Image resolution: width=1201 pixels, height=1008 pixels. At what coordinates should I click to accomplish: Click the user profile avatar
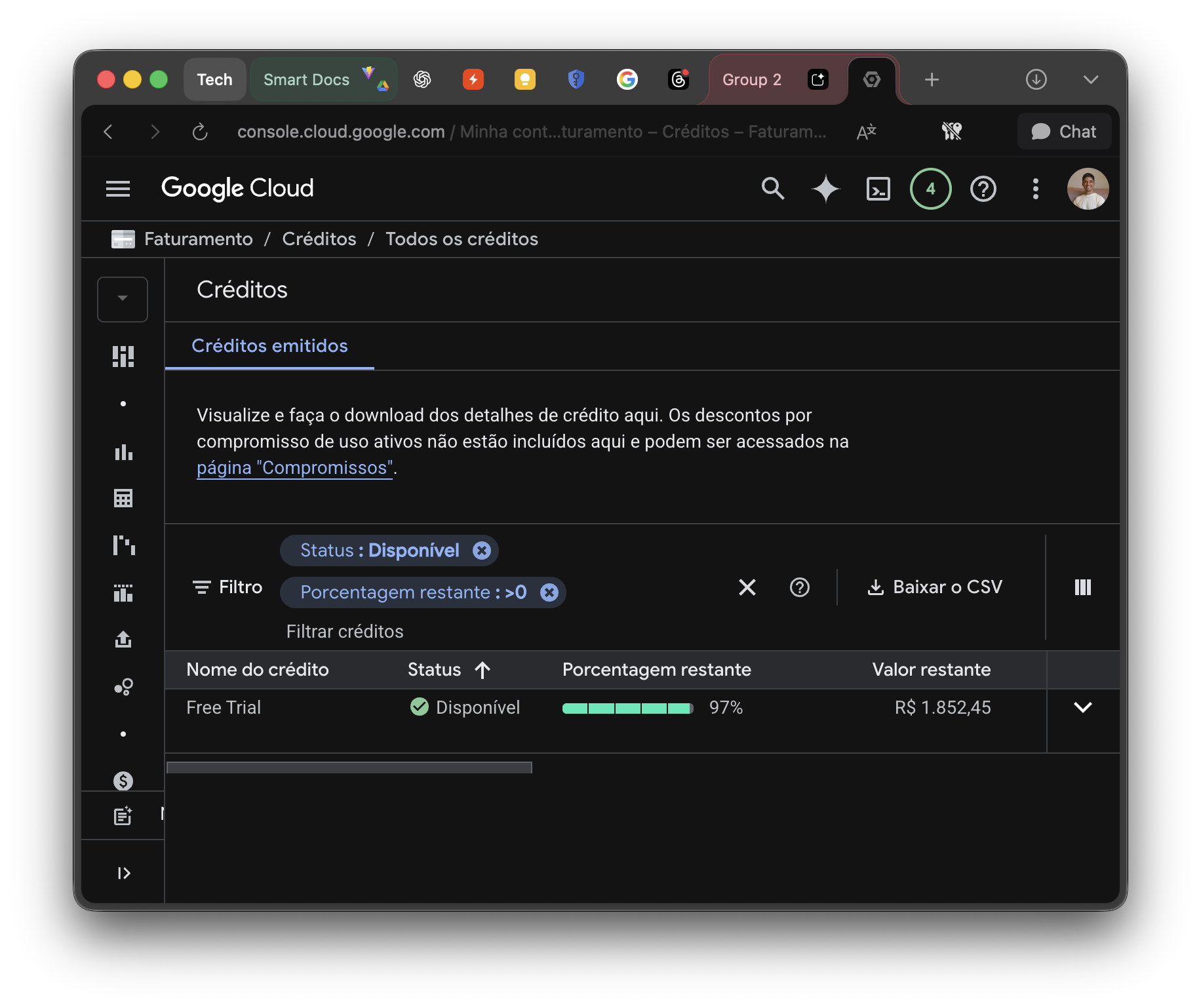[1088, 189]
